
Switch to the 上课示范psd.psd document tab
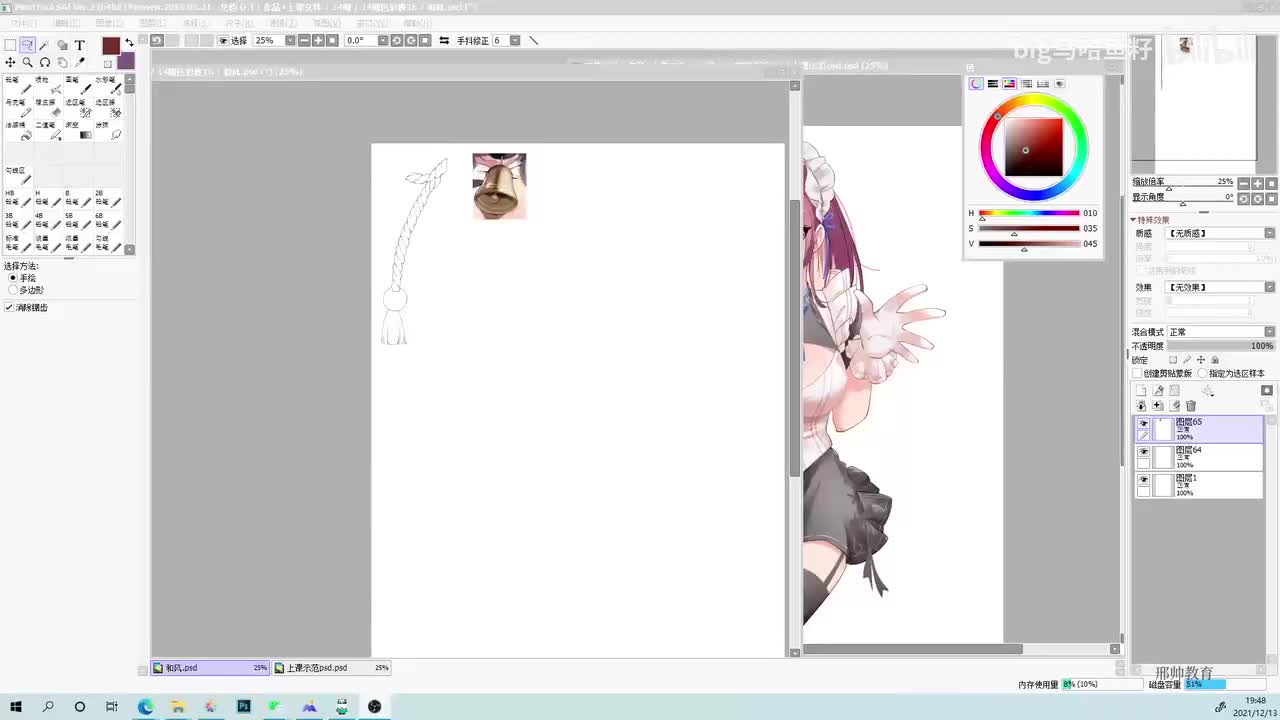click(330, 668)
